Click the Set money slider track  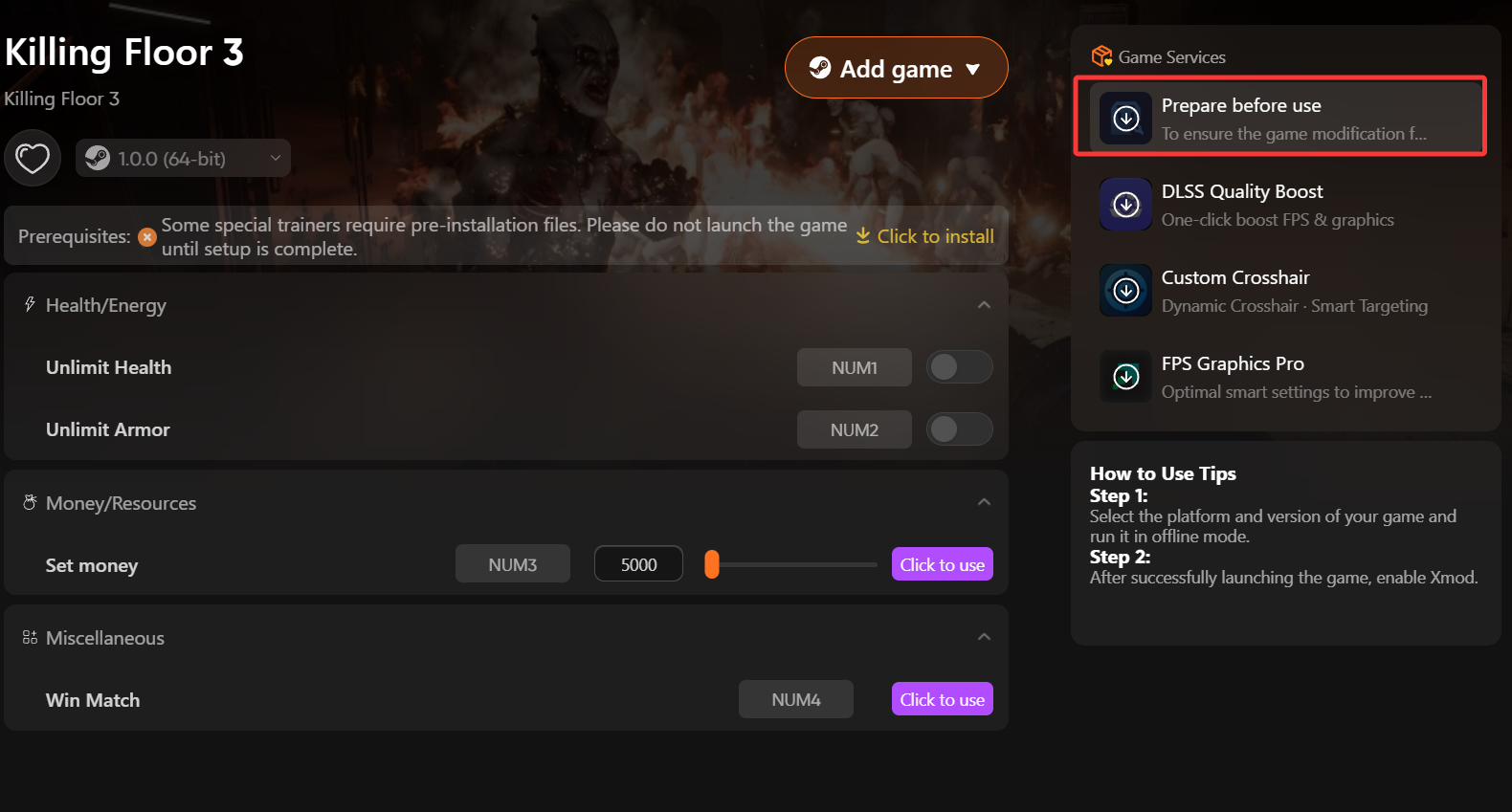point(790,564)
